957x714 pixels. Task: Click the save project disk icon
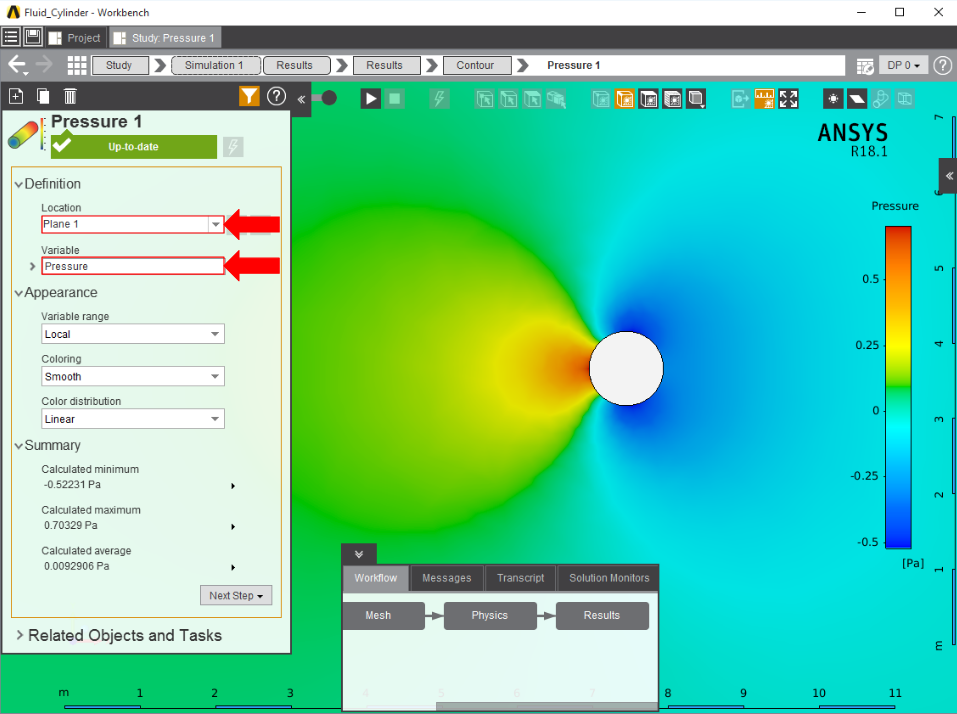(x=33, y=37)
